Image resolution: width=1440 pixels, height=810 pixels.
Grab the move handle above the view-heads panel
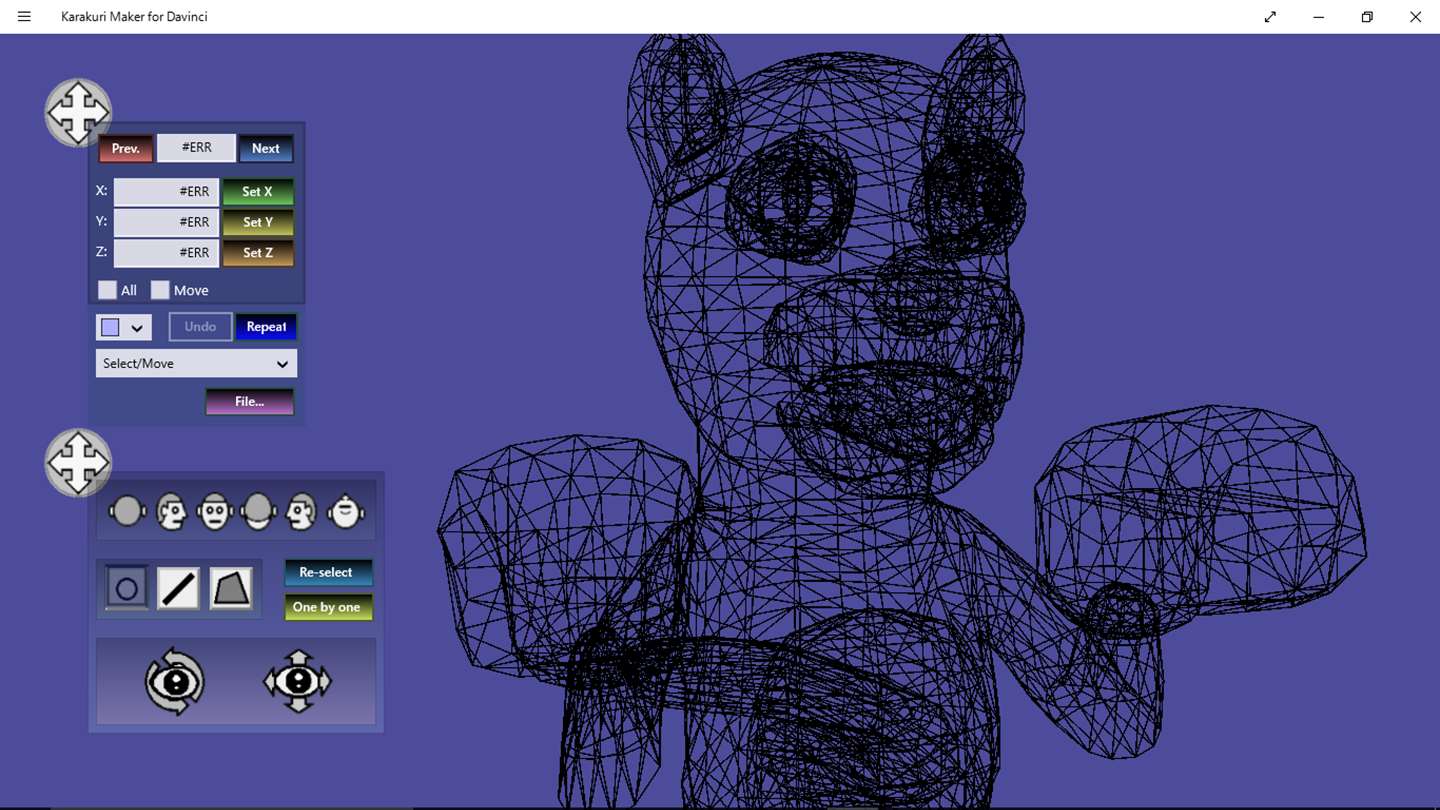78,462
